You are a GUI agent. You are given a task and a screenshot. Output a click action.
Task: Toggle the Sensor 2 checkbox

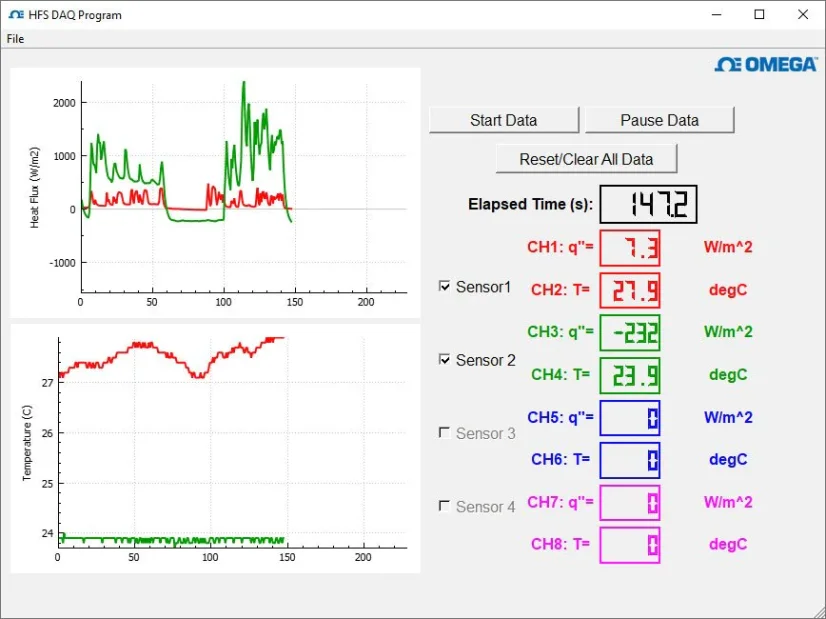(x=445, y=359)
